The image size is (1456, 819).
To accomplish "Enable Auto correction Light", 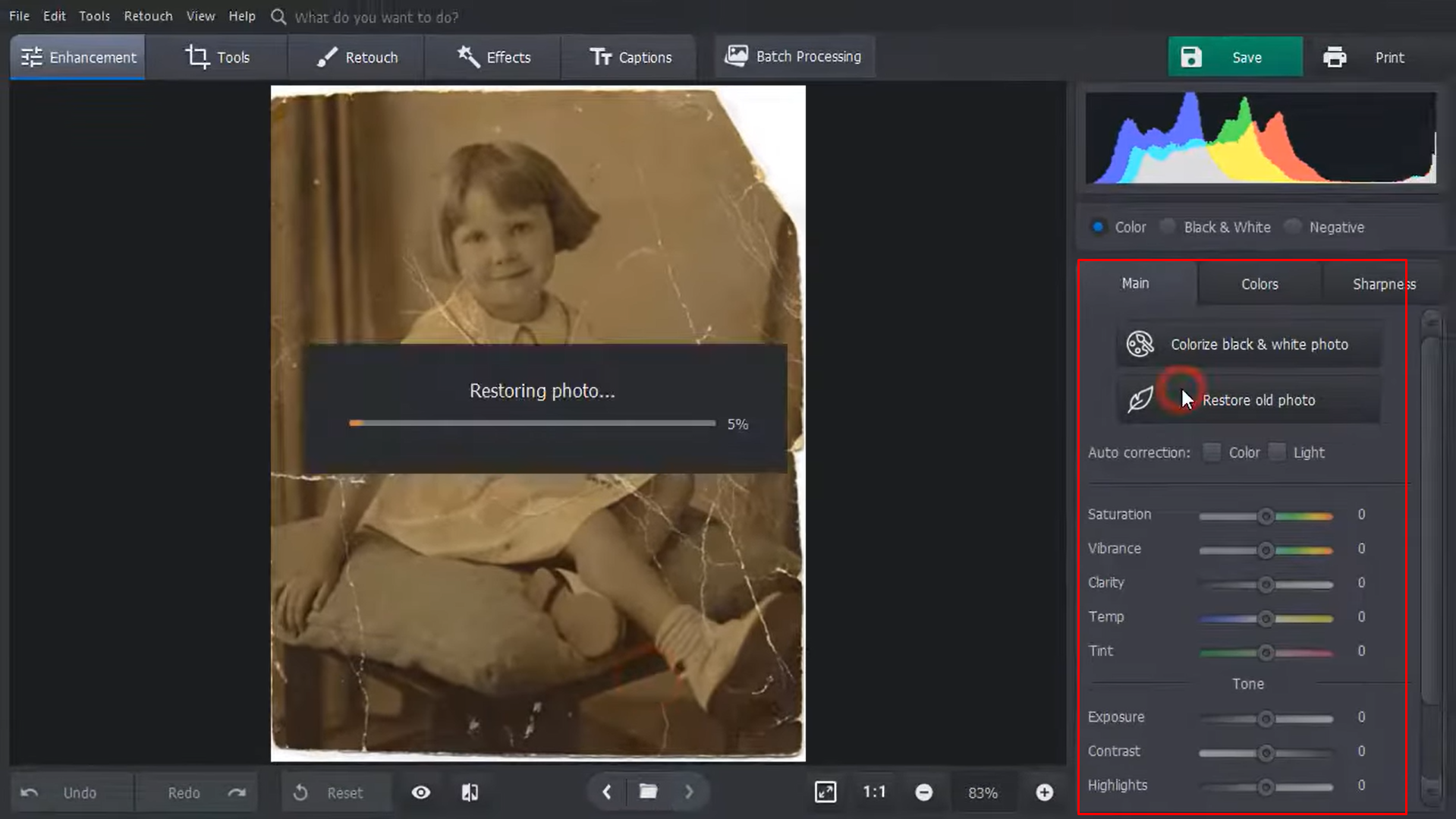I will (x=1277, y=452).
